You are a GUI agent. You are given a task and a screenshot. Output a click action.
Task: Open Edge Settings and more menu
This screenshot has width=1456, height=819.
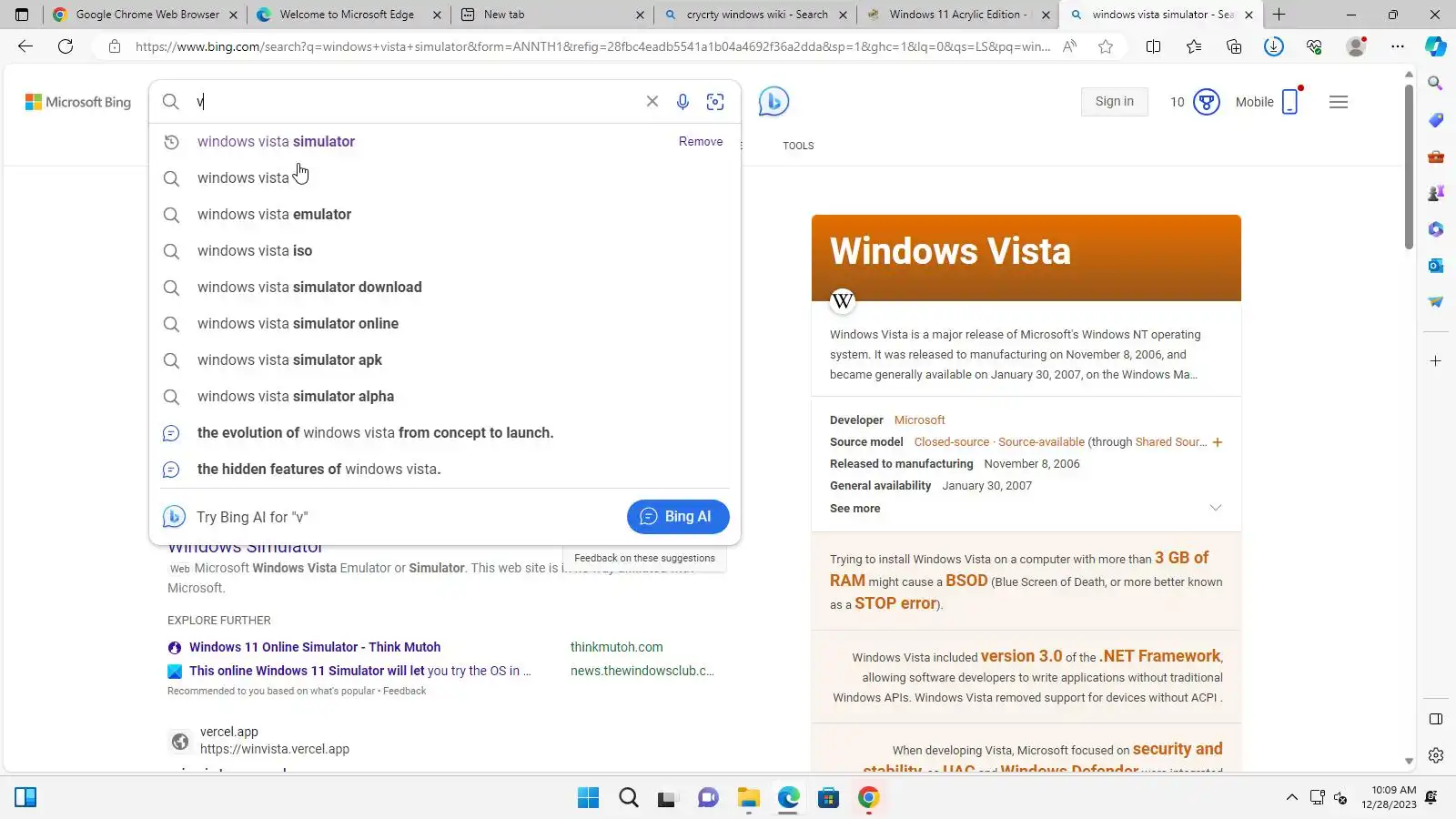point(1398,46)
